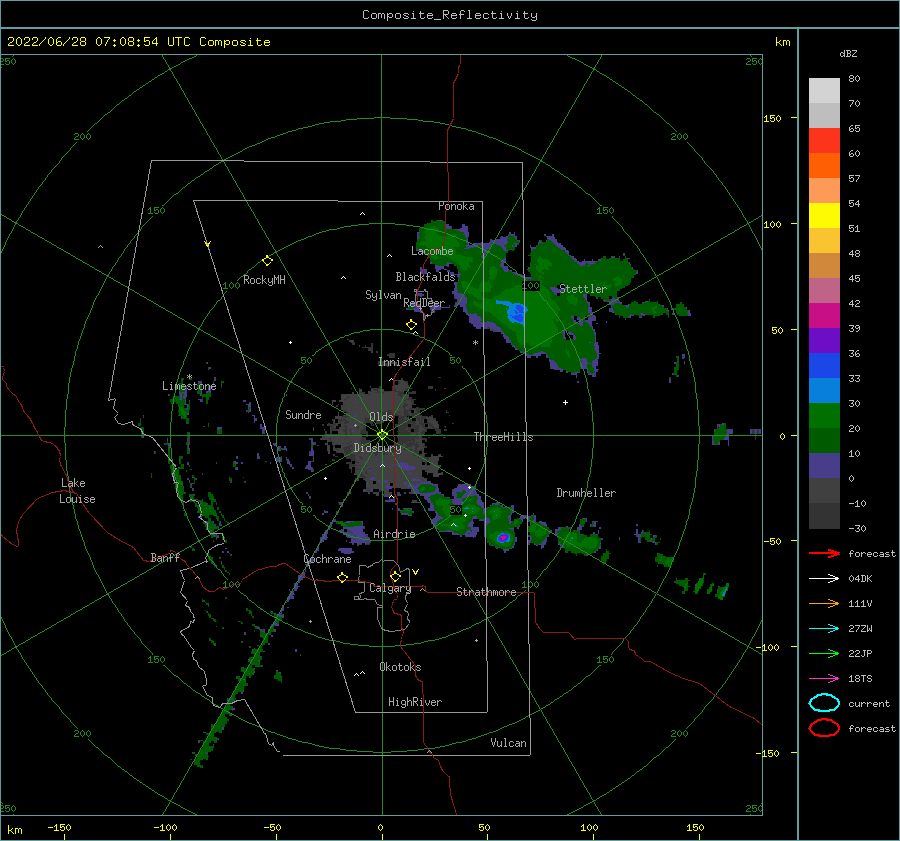The height and width of the screenshot is (841, 900).
Task: Click the RockyMH yellow station marker
Action: click(x=267, y=261)
